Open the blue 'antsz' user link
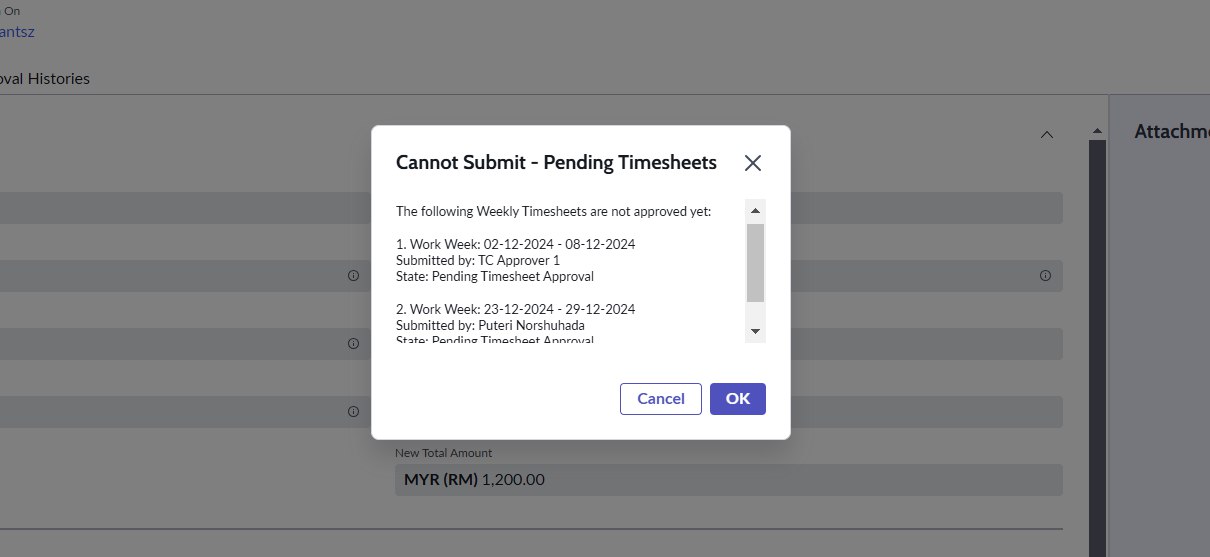Viewport: 1210px width, 557px height. pos(18,32)
